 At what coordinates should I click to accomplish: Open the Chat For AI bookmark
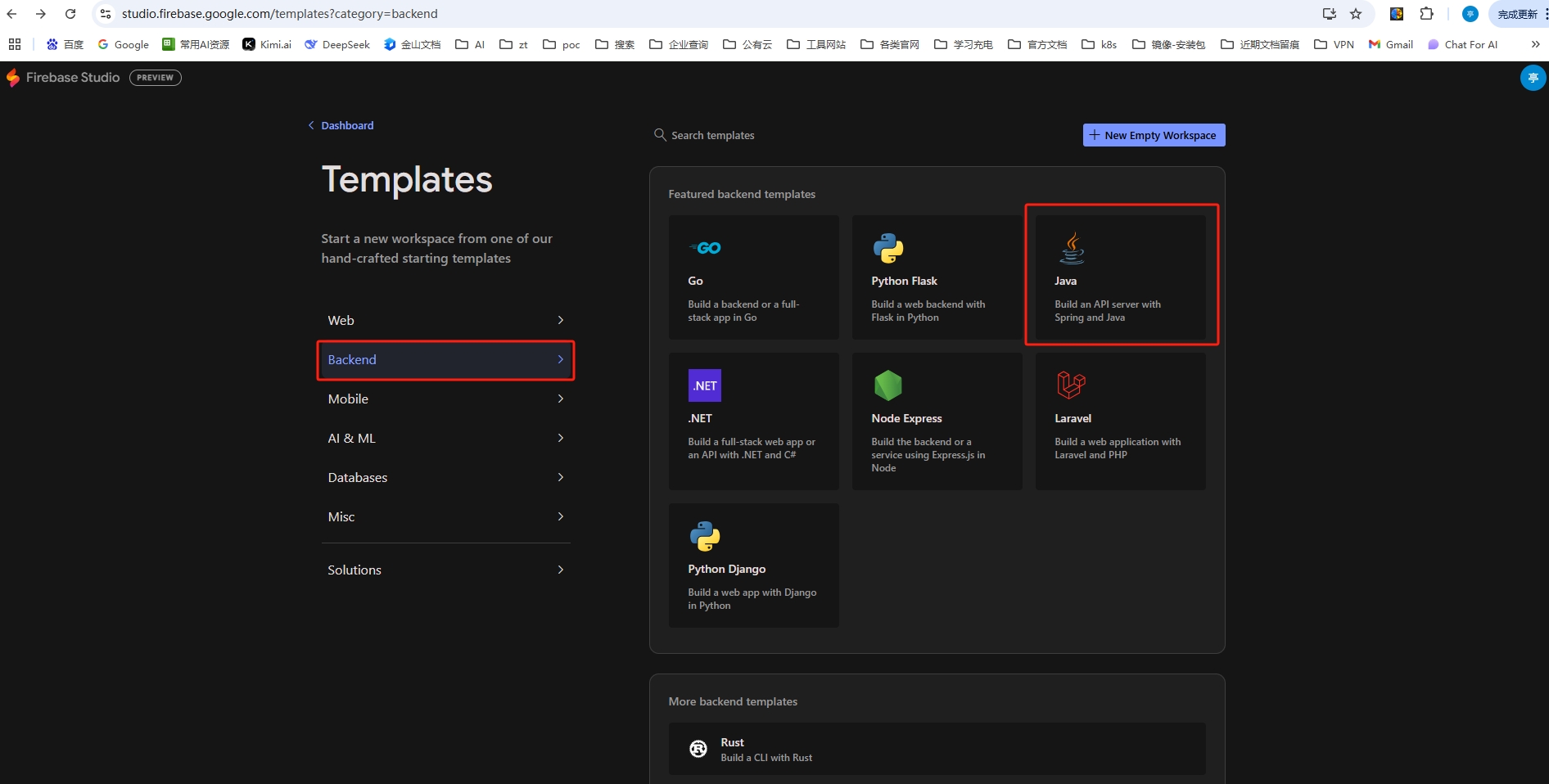coord(1462,44)
